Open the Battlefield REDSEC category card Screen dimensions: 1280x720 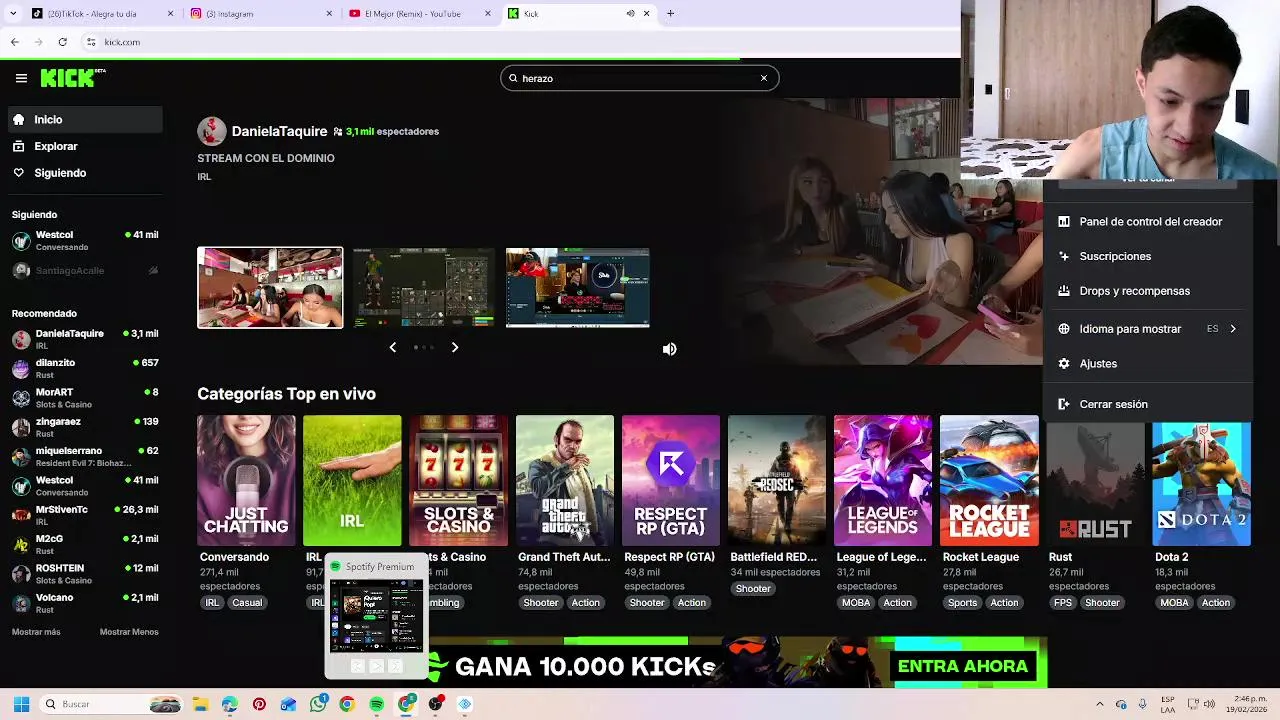[777, 480]
